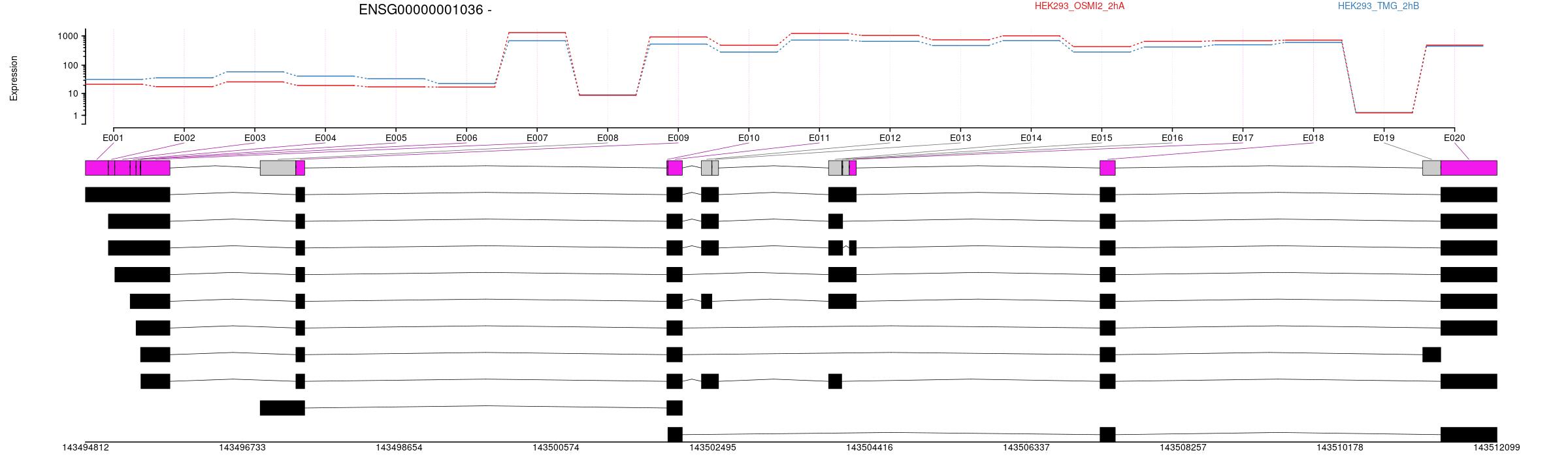Viewport: 1568px width, 457px height.
Task: Click the 100 tick on the y-axis
Action: [x=71, y=65]
